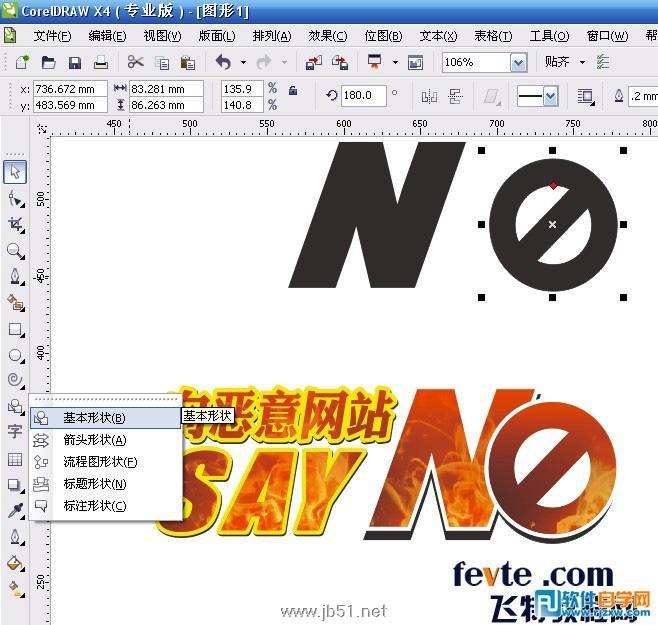Click the Paste clipboard icon
Image resolution: width=658 pixels, height=625 pixels.
pos(188,63)
